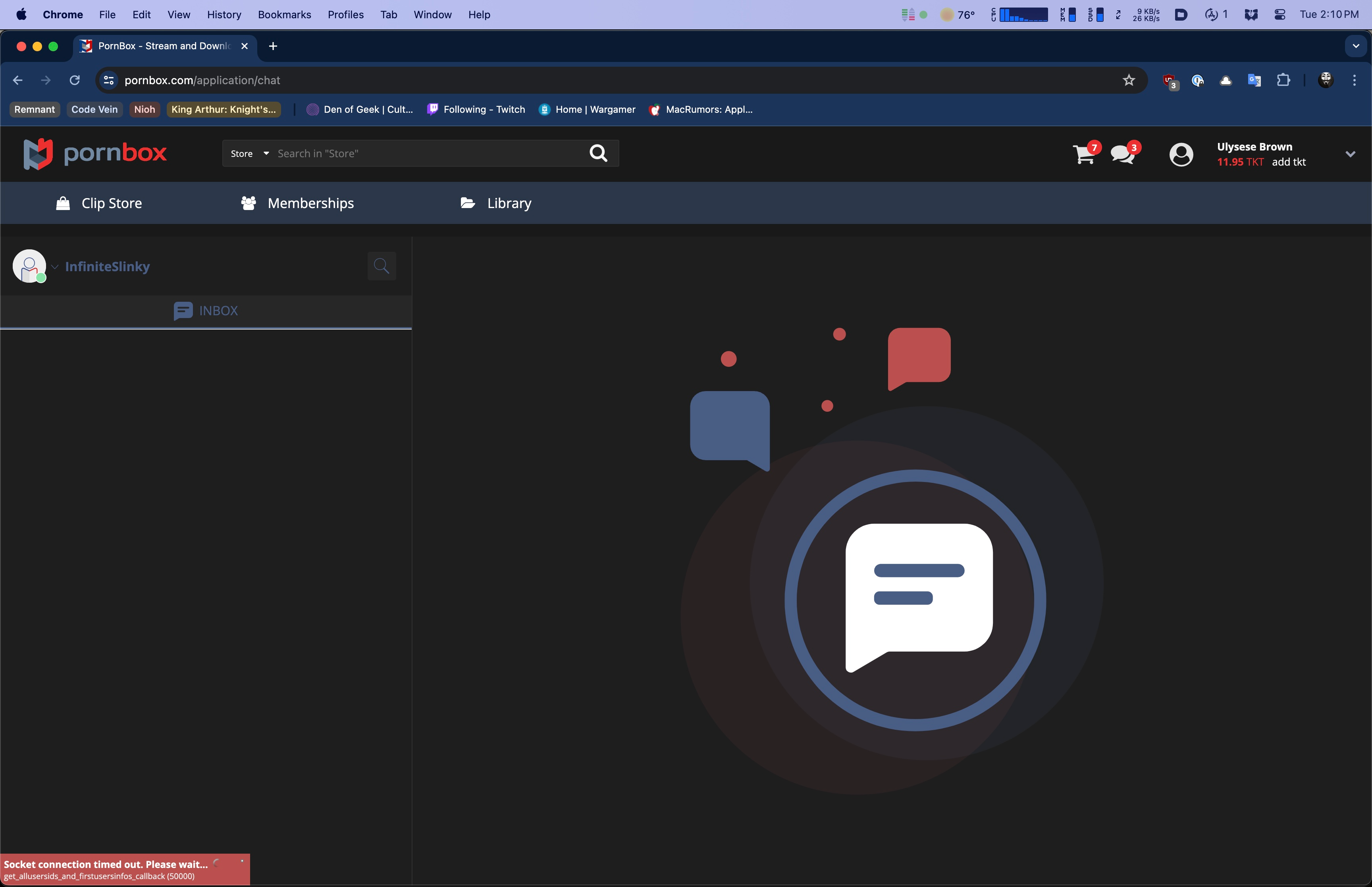Click the Search in Store input field
The image size is (1372, 887).
(426, 154)
